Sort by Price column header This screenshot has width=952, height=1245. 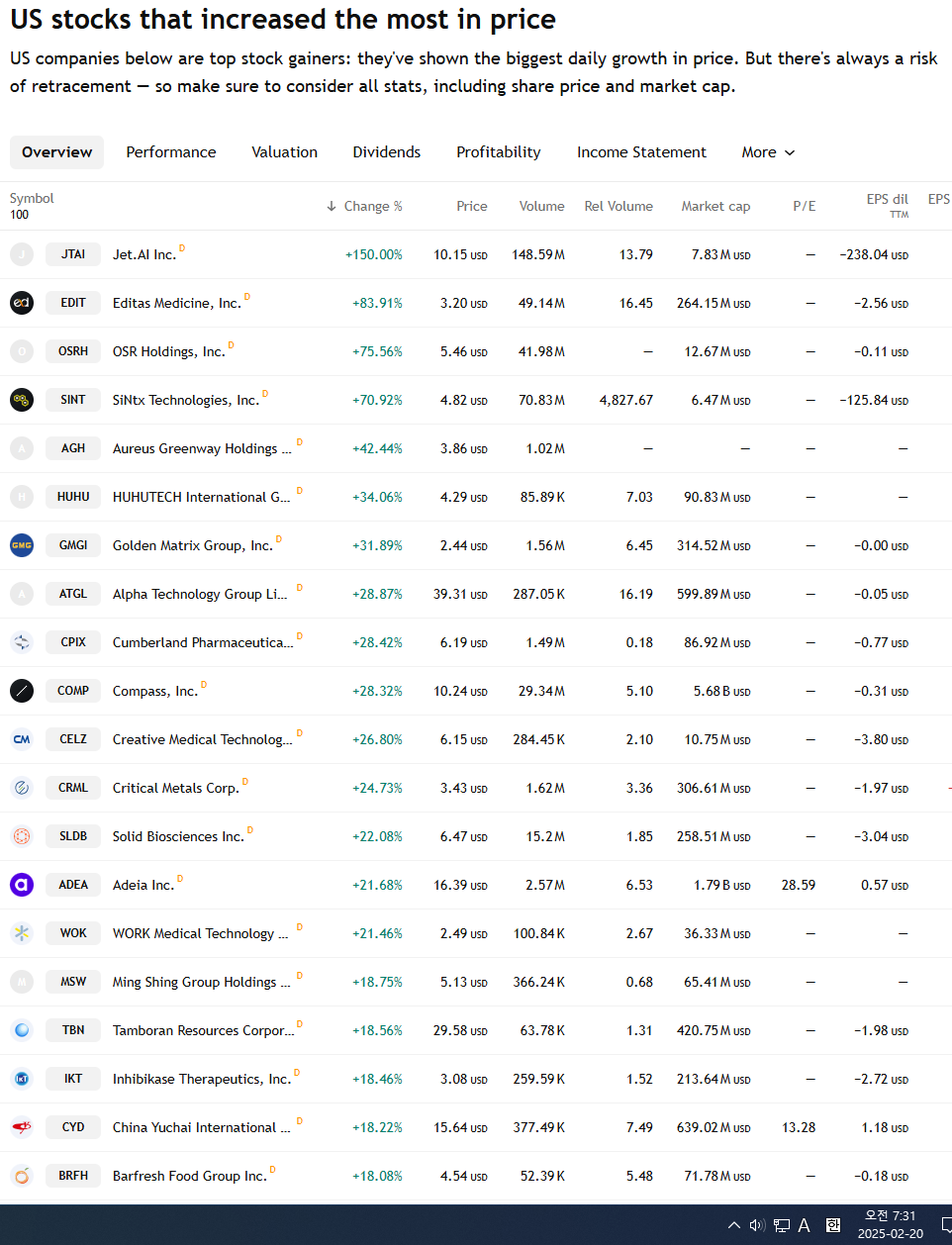click(472, 206)
